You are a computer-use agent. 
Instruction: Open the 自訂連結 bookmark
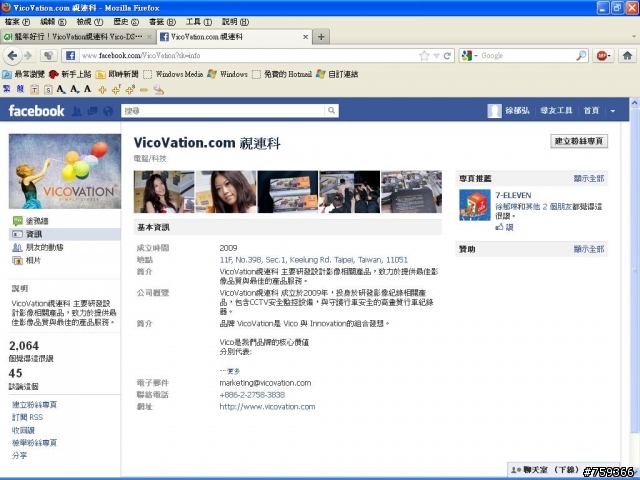pos(337,74)
